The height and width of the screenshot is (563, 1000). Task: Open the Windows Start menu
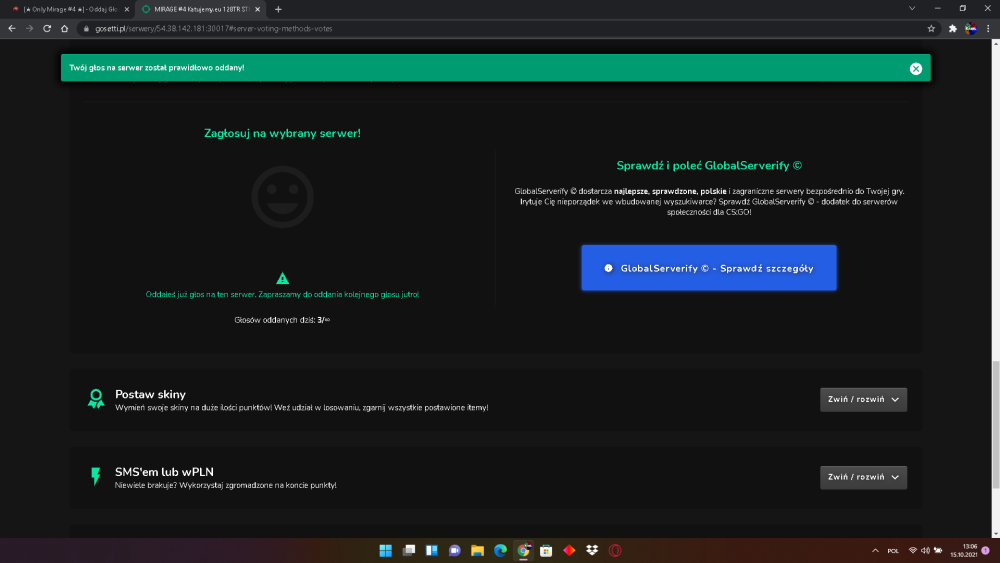[385, 550]
